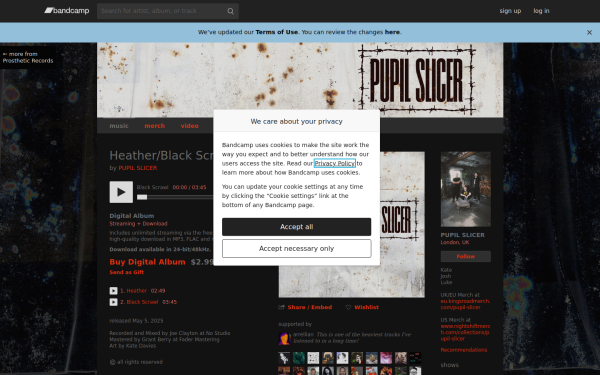Click the wishlist heart icon
The width and height of the screenshot is (600, 375).
pyautogui.click(x=348, y=307)
